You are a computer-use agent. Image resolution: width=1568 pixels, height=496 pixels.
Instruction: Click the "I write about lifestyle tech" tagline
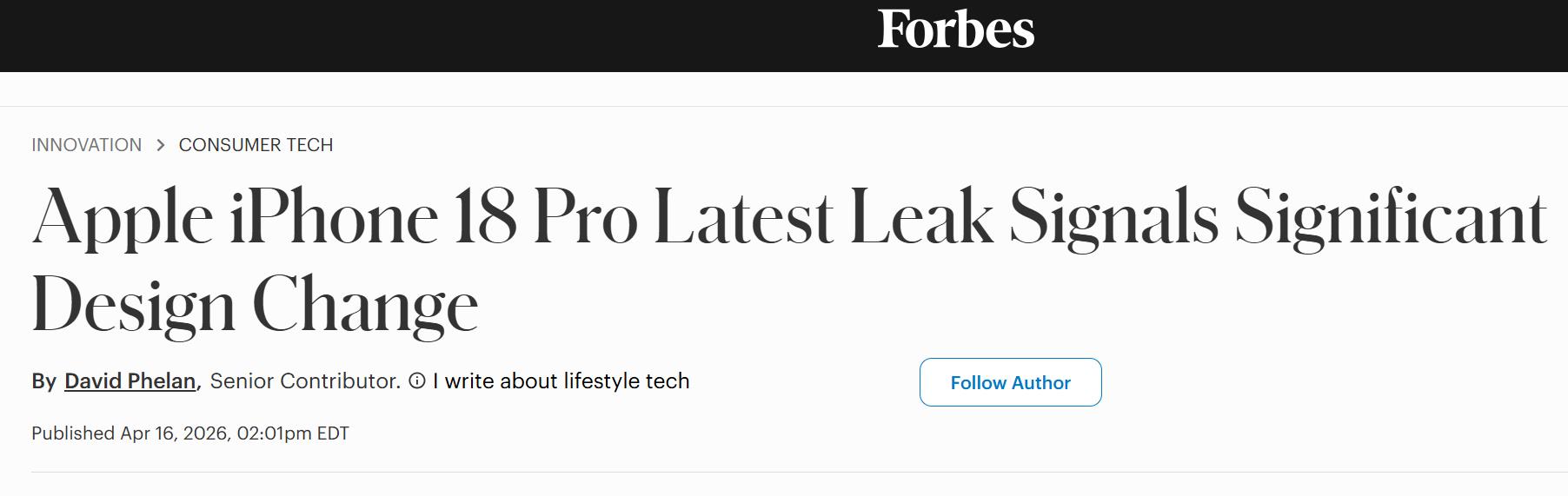click(x=561, y=381)
